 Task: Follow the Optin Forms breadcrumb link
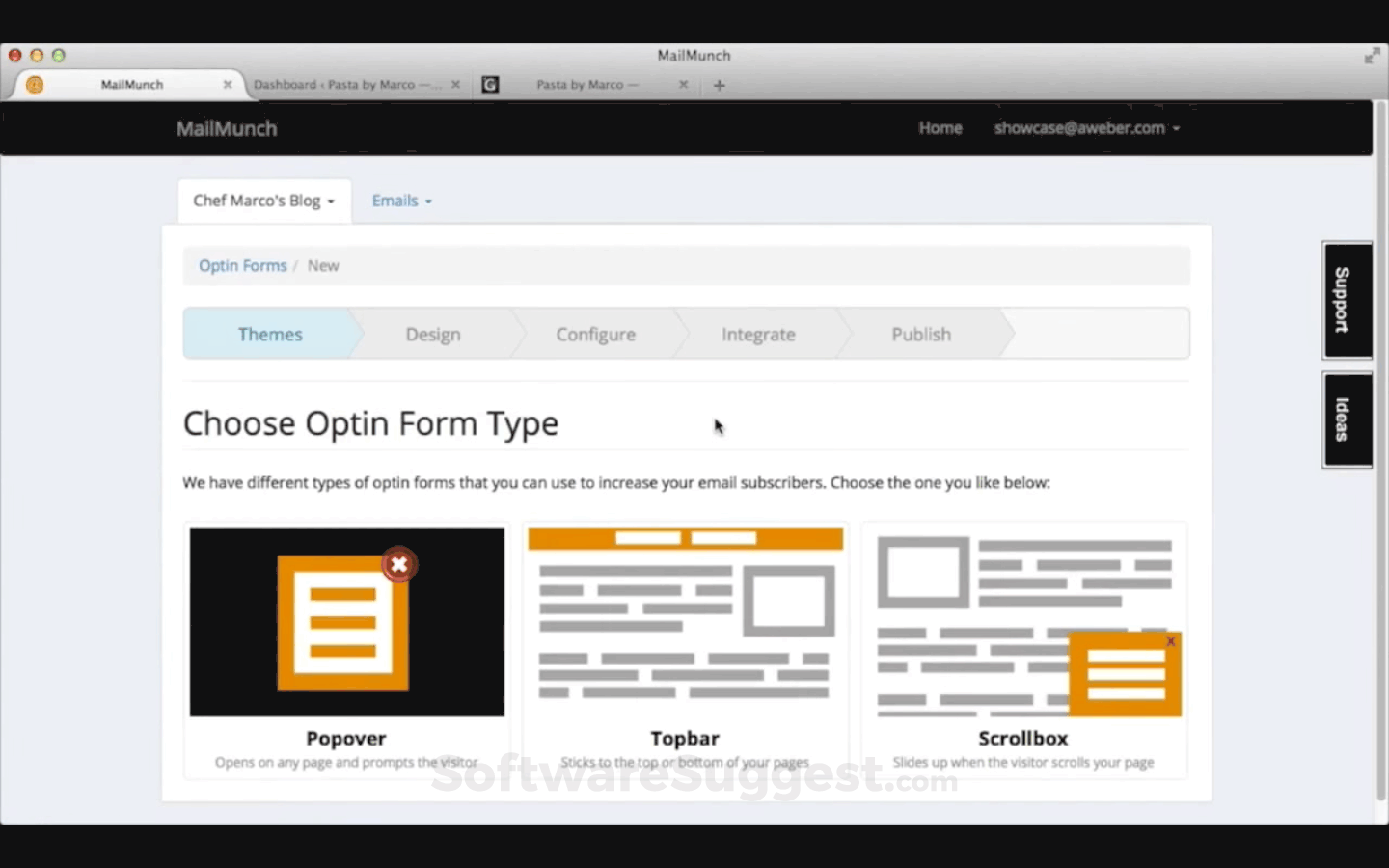pos(243,265)
